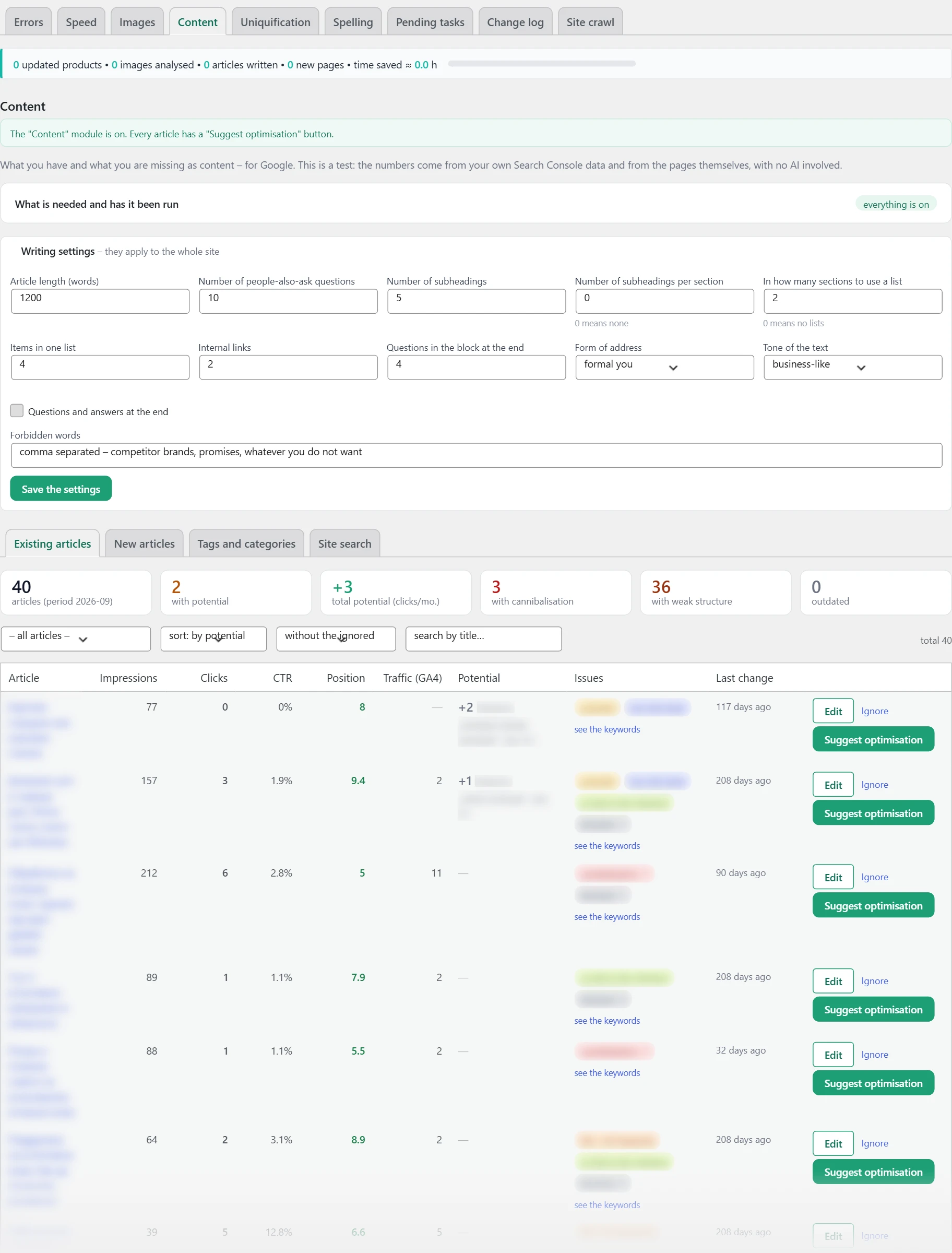The height and width of the screenshot is (1253, 952).
Task: Open the sort by potential dropdown
Action: 213,639
